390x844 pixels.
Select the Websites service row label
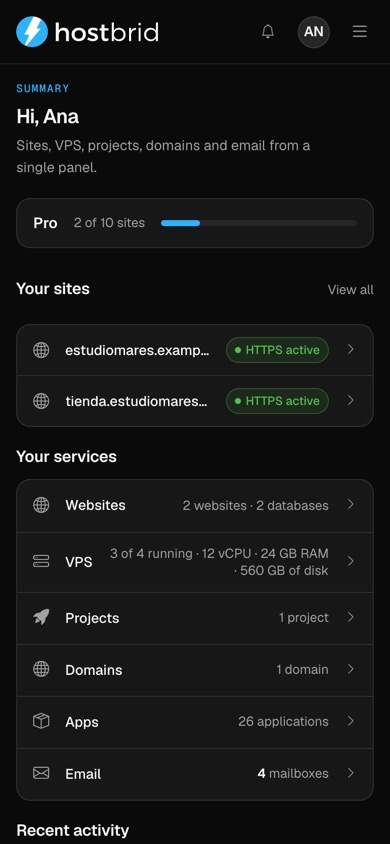[x=95, y=505]
